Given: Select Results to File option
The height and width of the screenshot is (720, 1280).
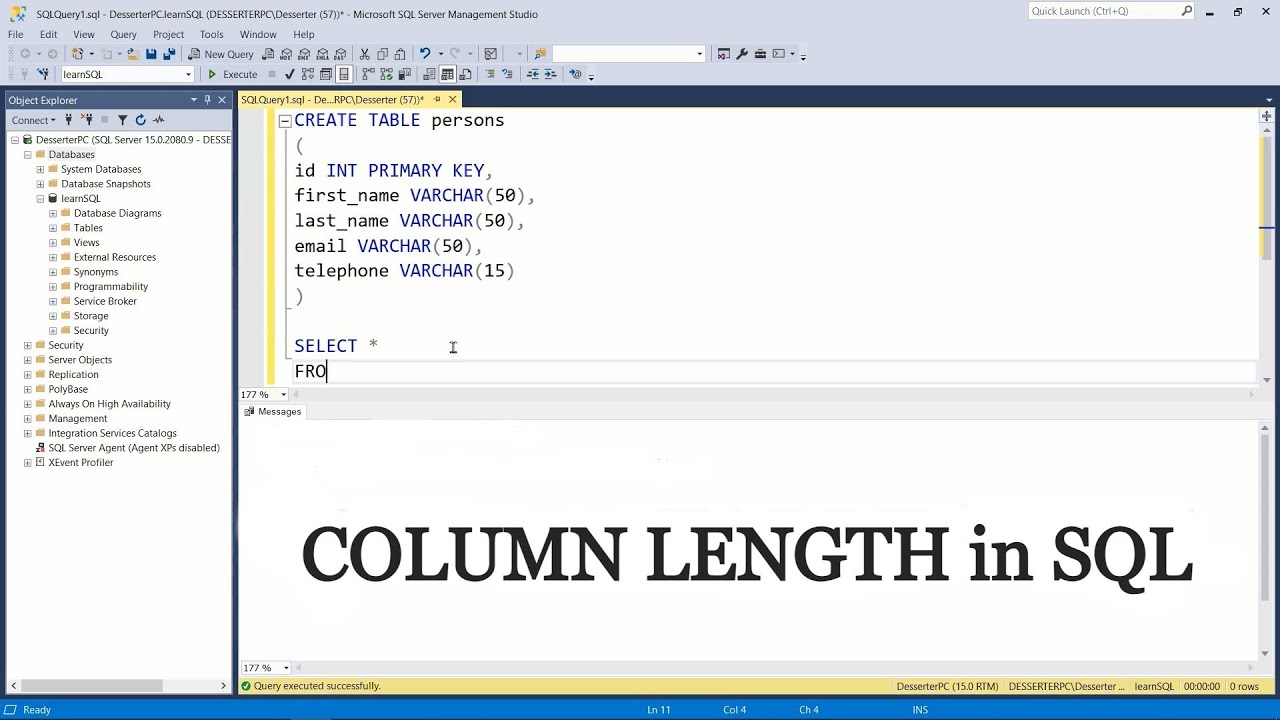Looking at the screenshot, I should pyautogui.click(x=465, y=74).
